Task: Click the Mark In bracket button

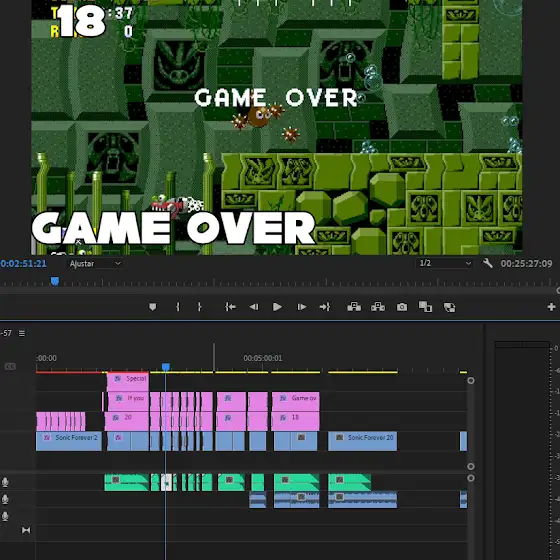Action: tap(178, 307)
